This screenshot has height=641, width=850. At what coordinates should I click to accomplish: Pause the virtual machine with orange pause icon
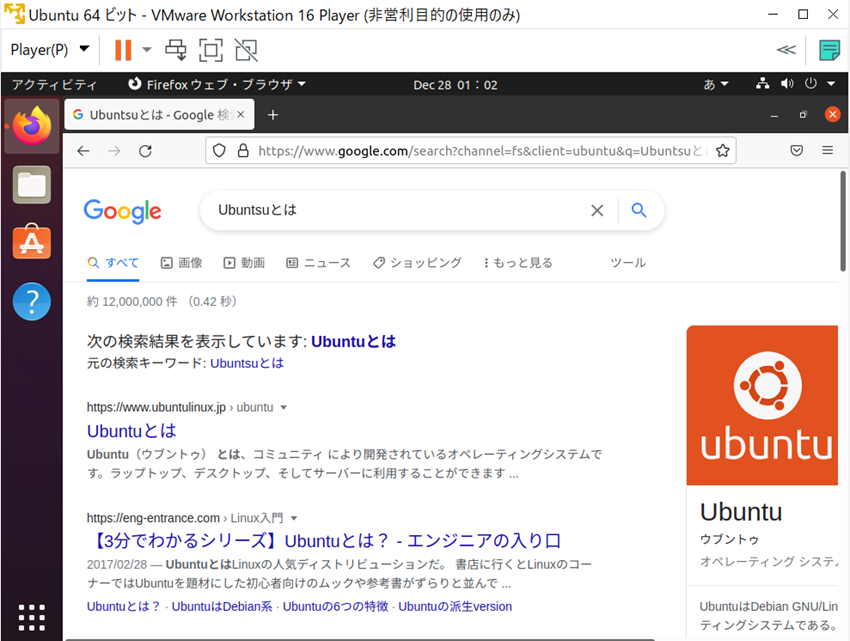pyautogui.click(x=123, y=50)
